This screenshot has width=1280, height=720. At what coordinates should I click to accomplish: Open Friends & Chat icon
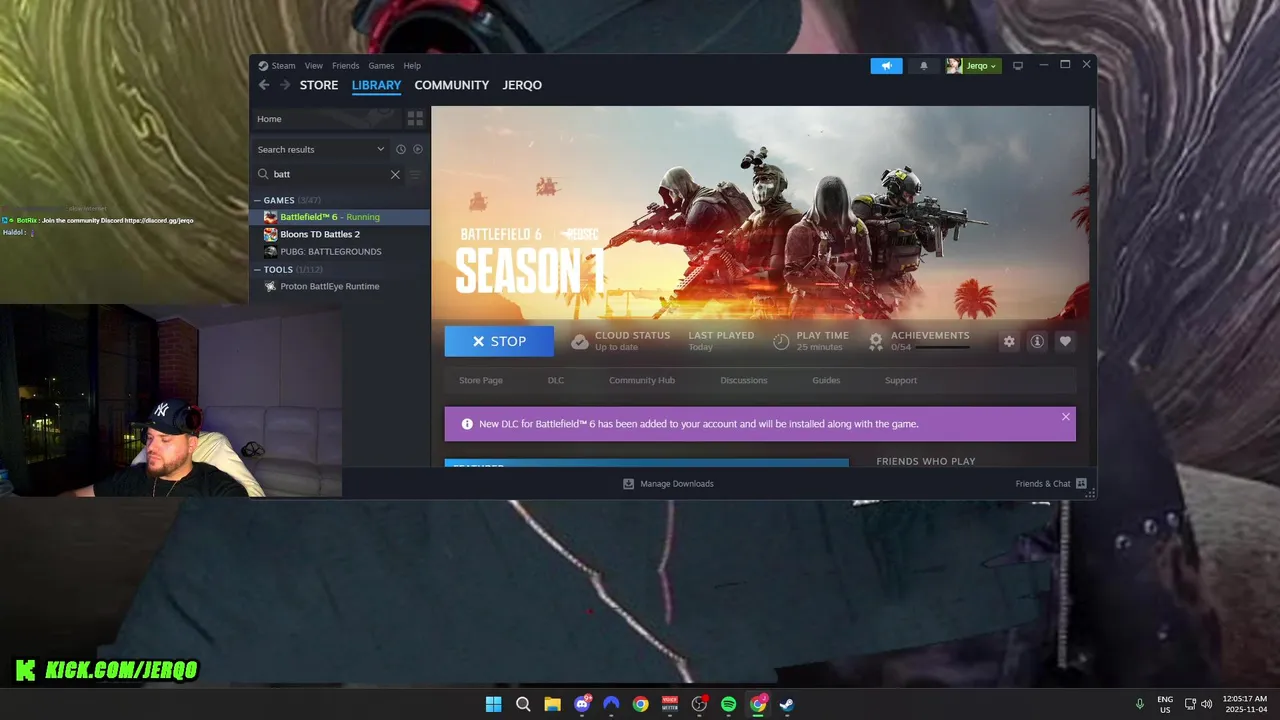point(1081,484)
